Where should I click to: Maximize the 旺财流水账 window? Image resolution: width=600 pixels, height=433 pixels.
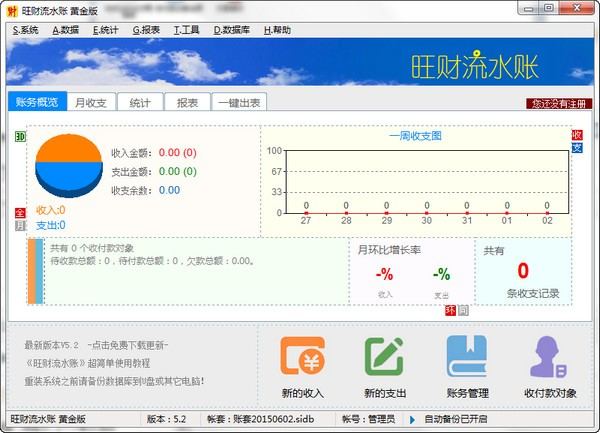(x=549, y=8)
